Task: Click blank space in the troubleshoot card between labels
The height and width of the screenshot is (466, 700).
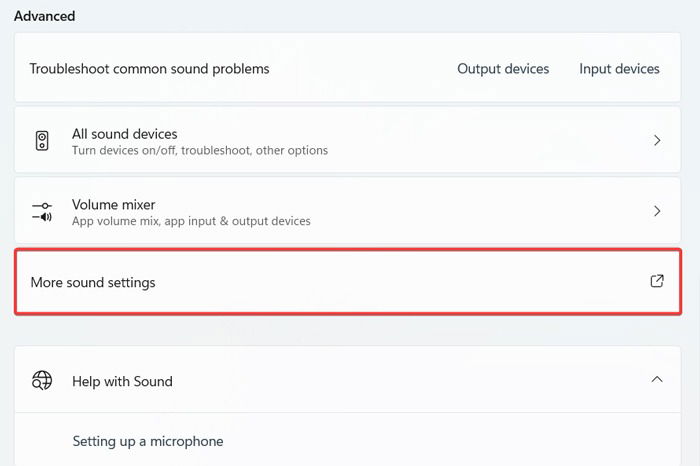Action: (363, 69)
